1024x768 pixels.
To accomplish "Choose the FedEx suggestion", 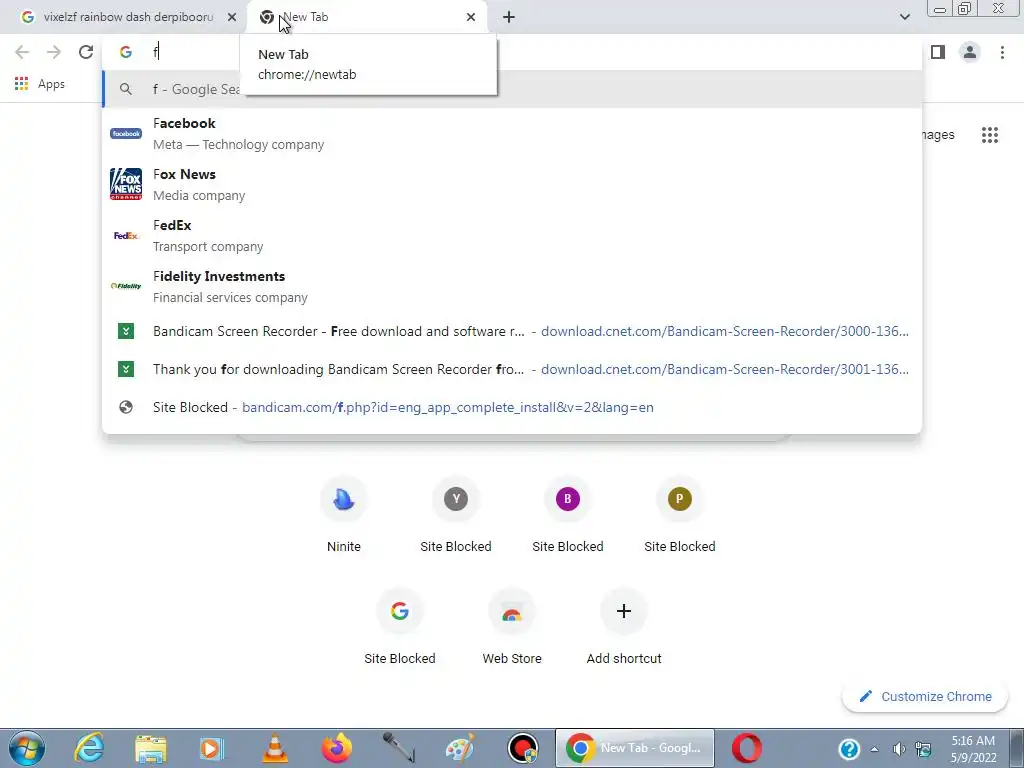I will click(x=512, y=235).
